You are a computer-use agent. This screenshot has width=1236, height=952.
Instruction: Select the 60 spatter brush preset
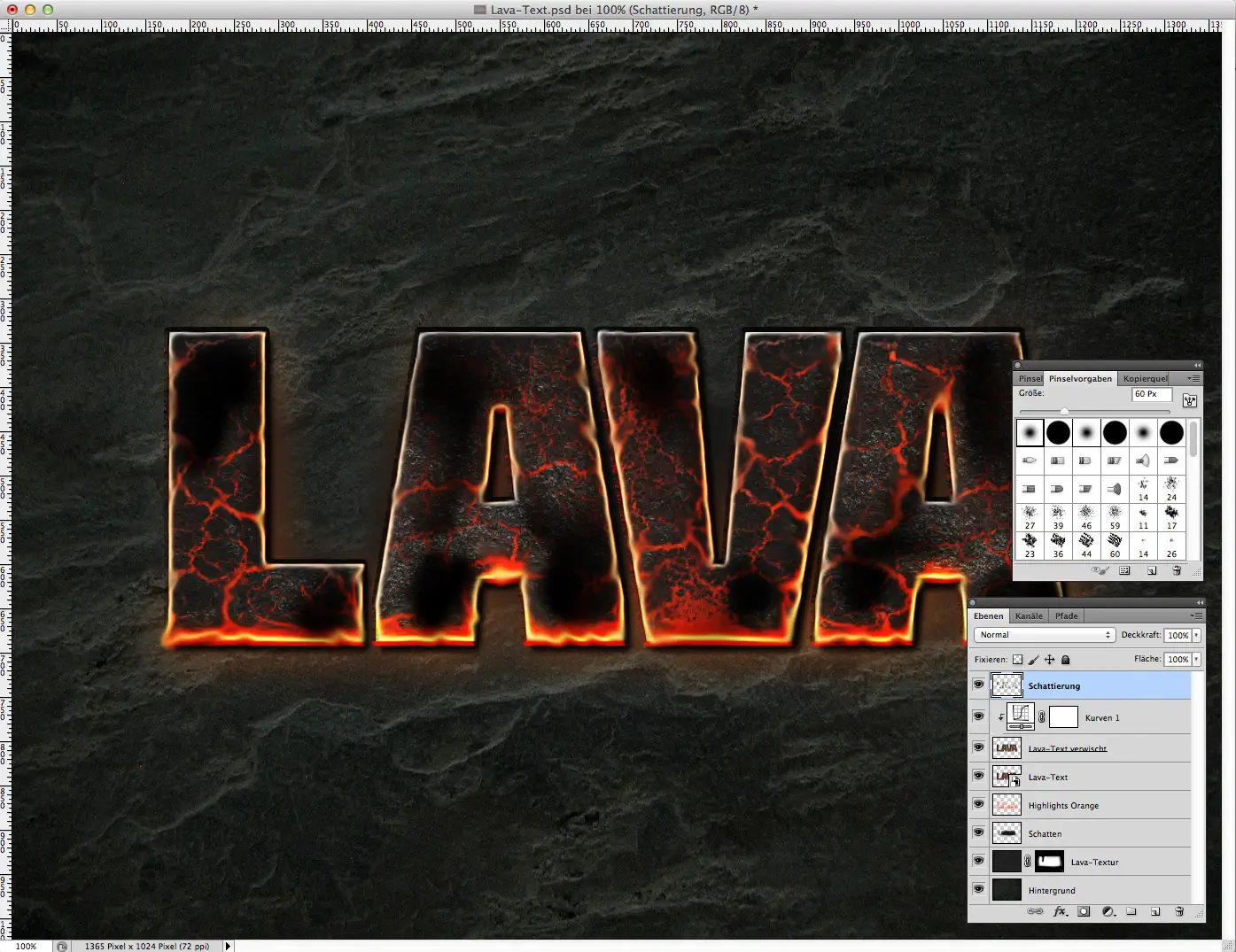[x=1115, y=543]
